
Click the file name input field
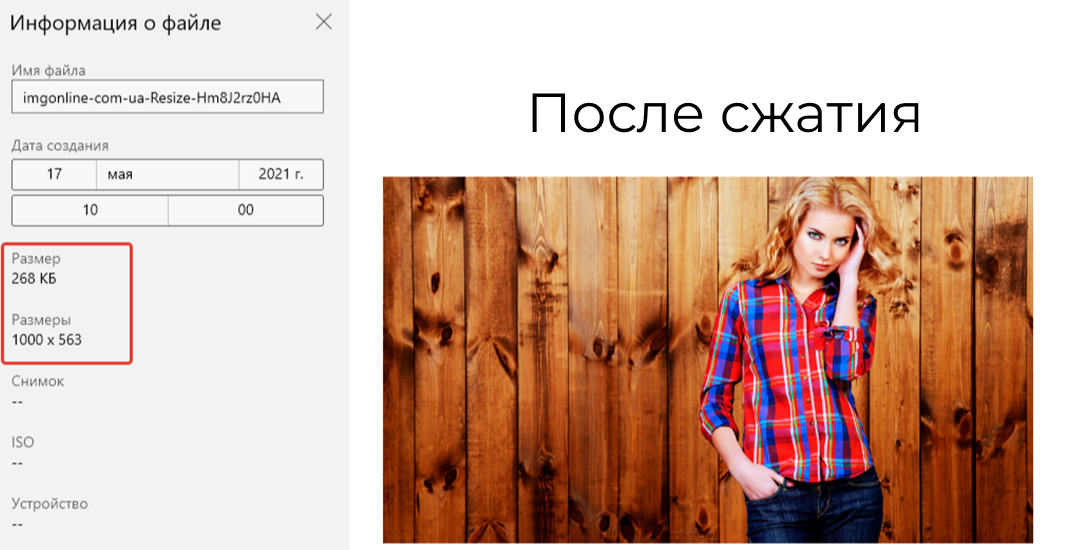(x=167, y=98)
